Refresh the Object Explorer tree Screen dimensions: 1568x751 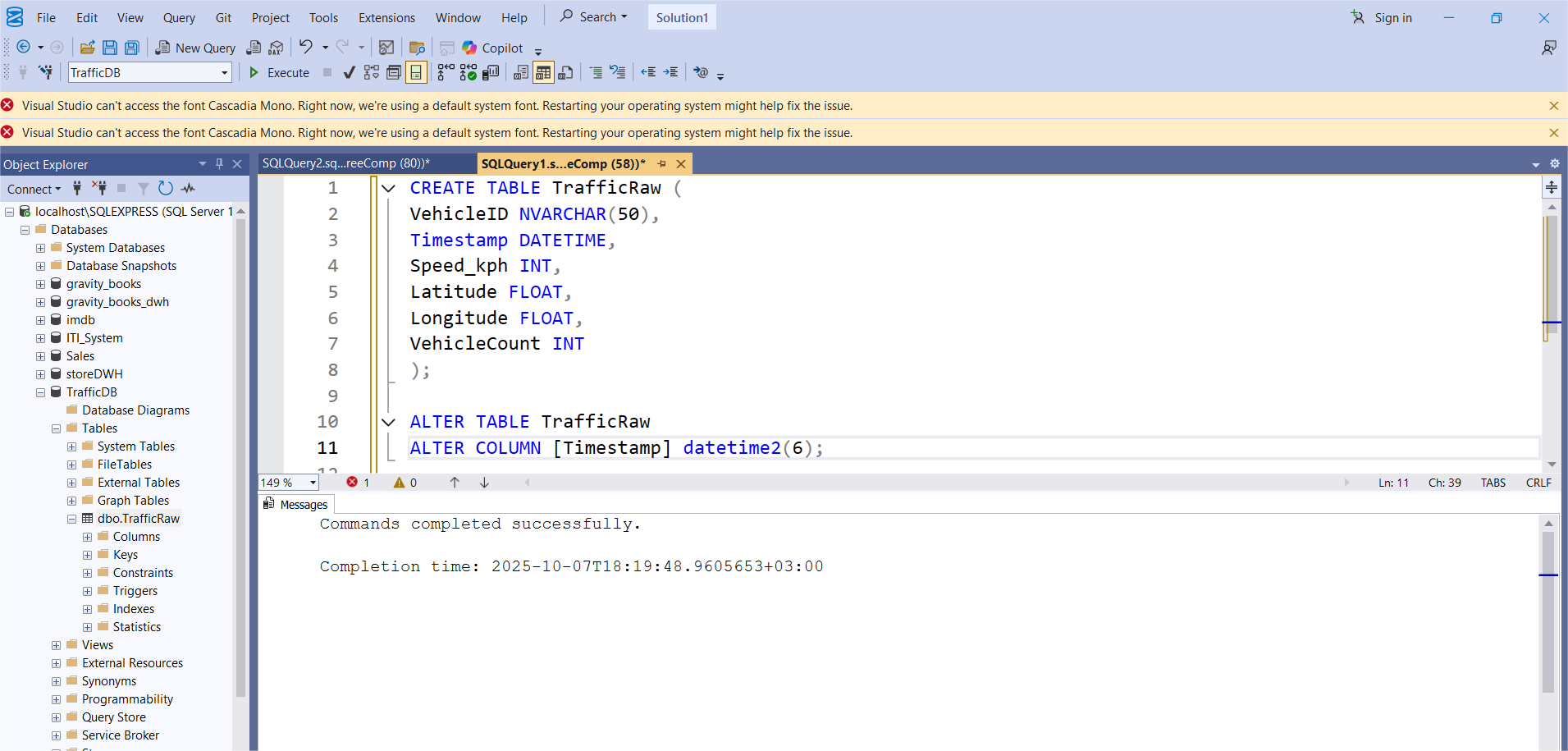click(x=165, y=189)
